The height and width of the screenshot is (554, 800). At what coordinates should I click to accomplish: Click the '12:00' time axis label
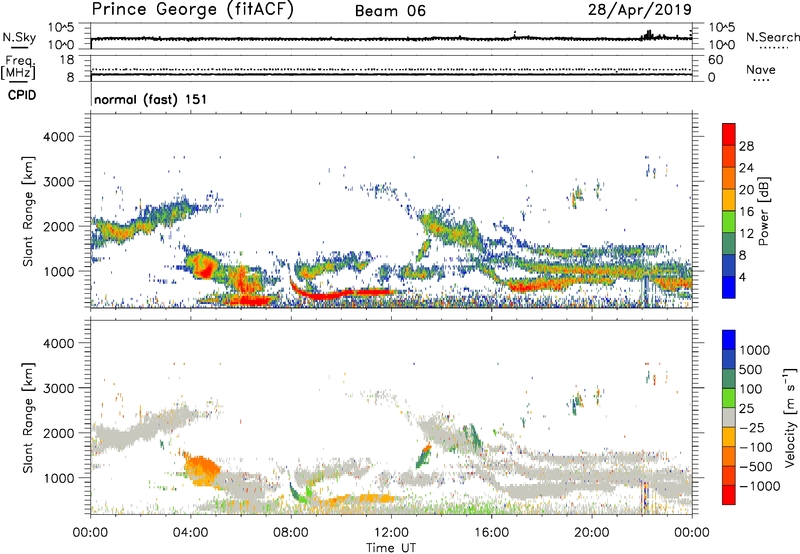391,533
